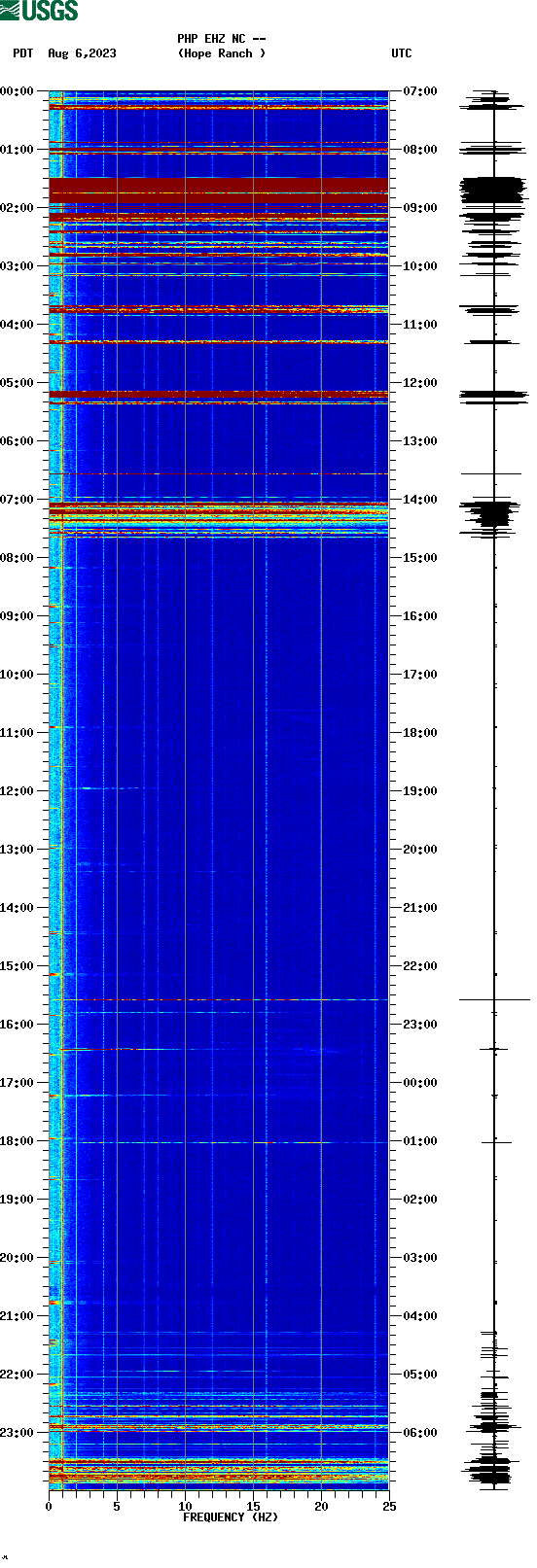The width and height of the screenshot is (537, 1568).
Task: Click the '21:00' UTC time label
Action: 420,908
